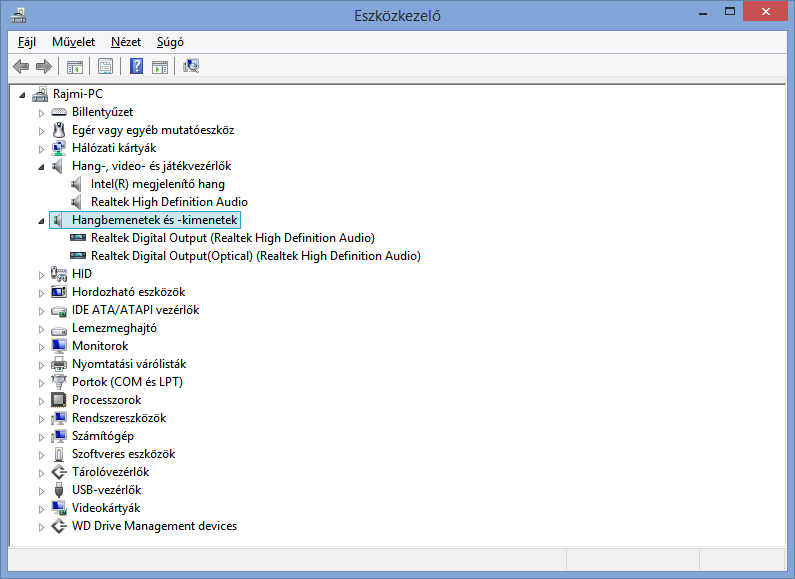The height and width of the screenshot is (579, 795).
Task: Toggle the console tree toolbar icon
Action: pyautogui.click(x=75, y=66)
